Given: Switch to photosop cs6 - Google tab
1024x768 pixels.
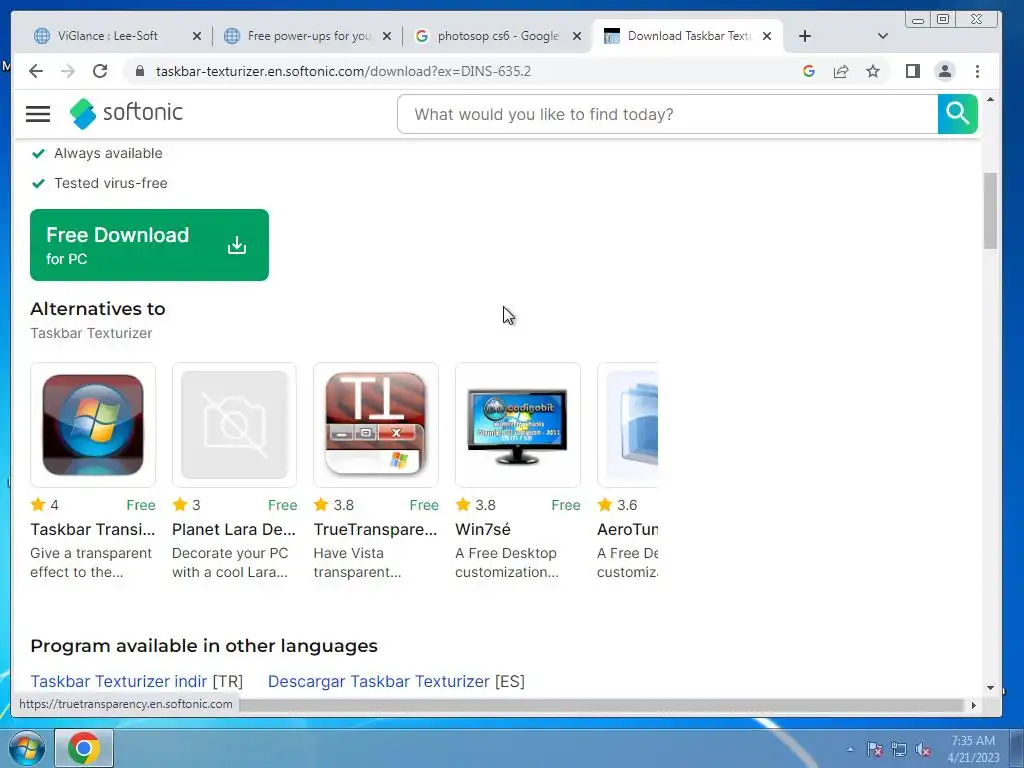Looking at the screenshot, I should 498,36.
